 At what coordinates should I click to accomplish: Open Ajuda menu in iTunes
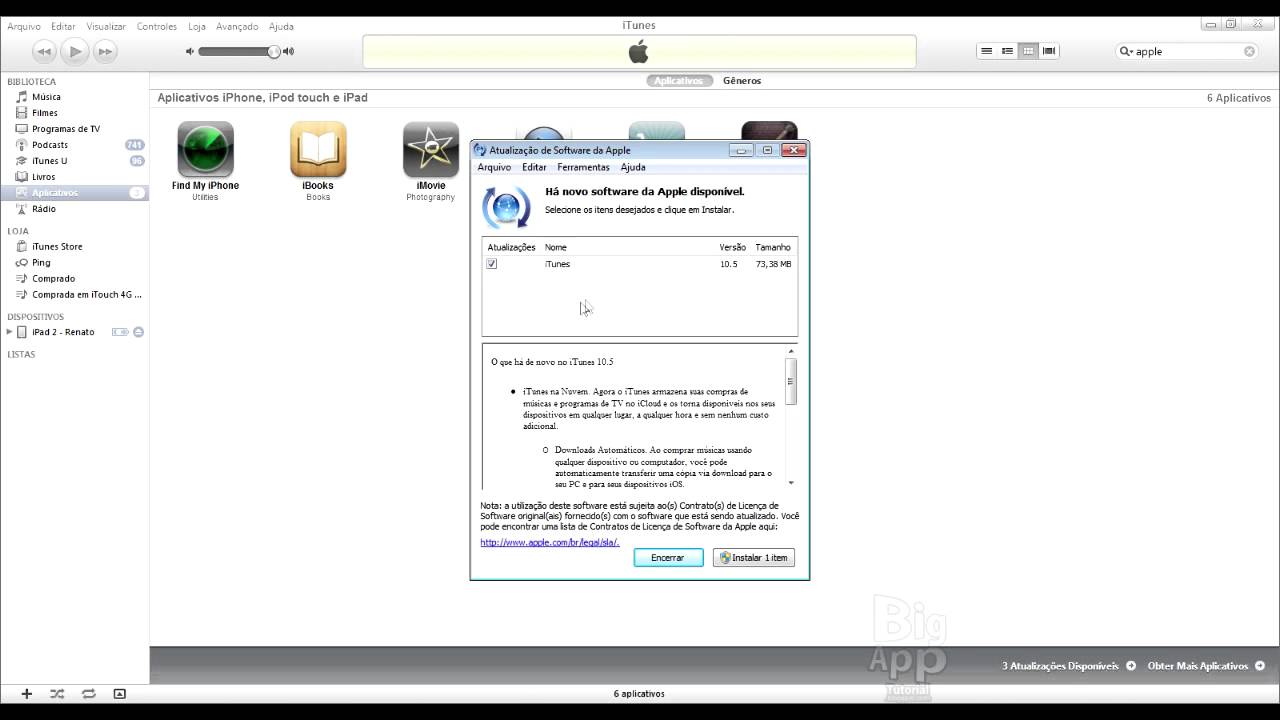pos(281,26)
